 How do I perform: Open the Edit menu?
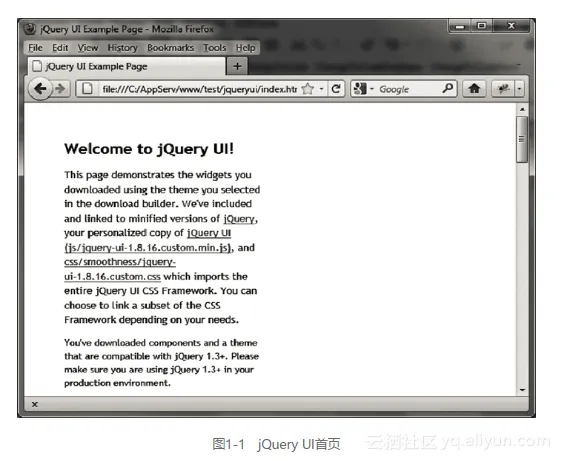click(60, 48)
